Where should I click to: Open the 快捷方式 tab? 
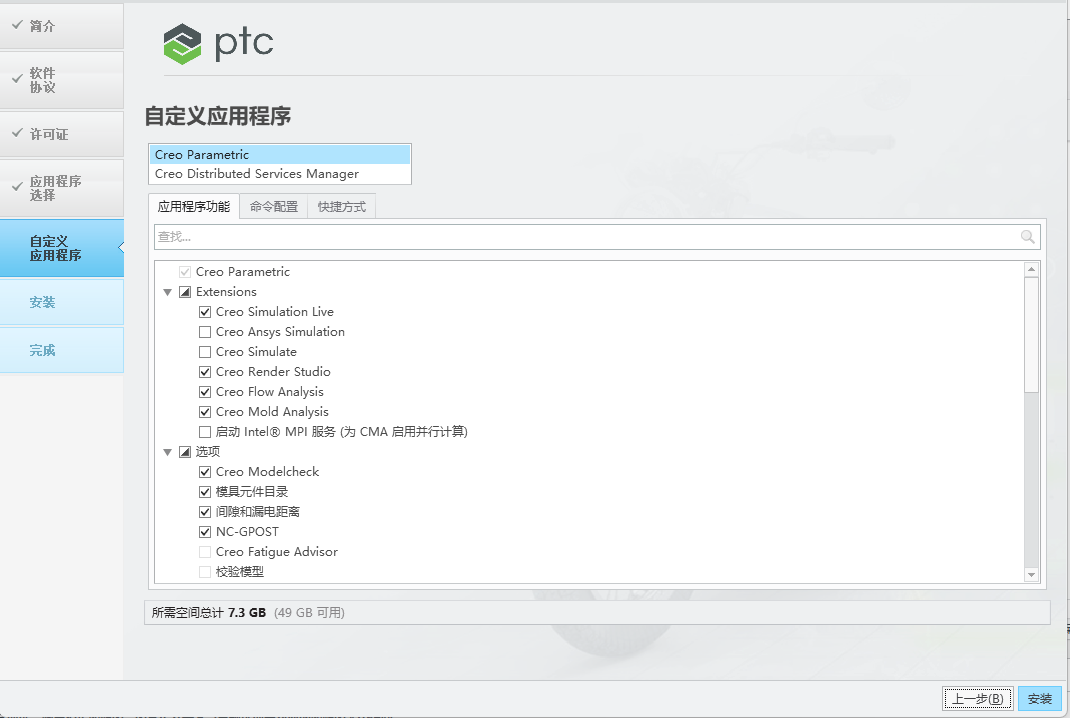pyautogui.click(x=342, y=207)
